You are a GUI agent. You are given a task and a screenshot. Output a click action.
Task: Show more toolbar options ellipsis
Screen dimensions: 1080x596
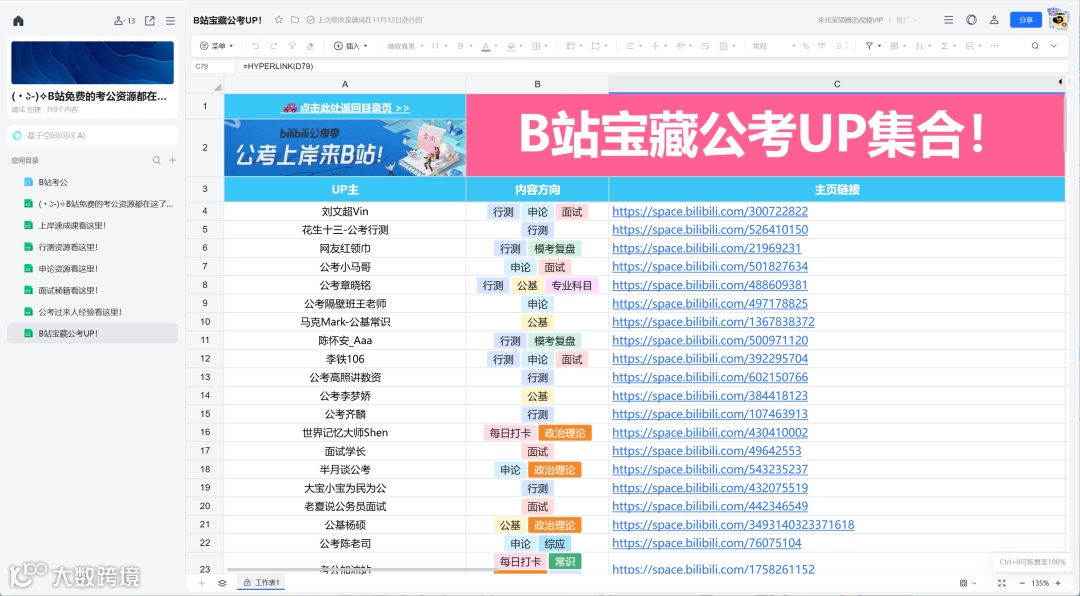(994, 46)
